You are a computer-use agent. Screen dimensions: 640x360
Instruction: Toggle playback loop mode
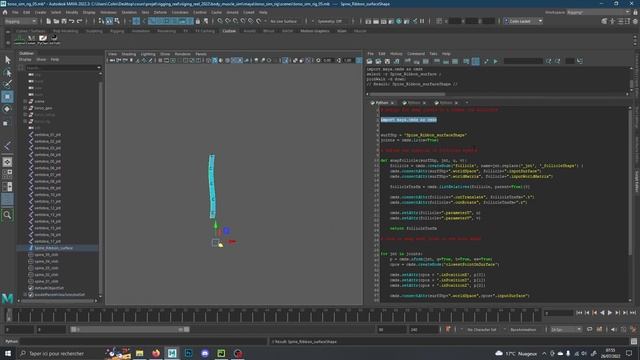pos(589,329)
